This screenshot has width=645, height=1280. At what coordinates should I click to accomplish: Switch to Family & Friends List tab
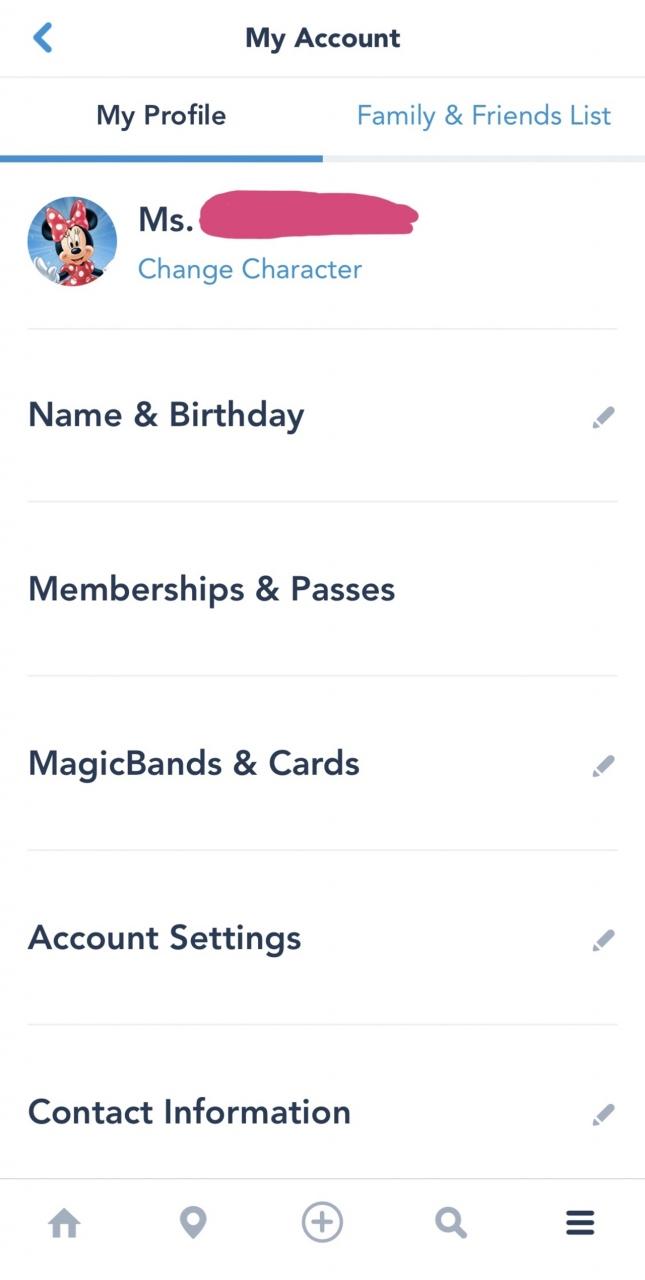(483, 116)
